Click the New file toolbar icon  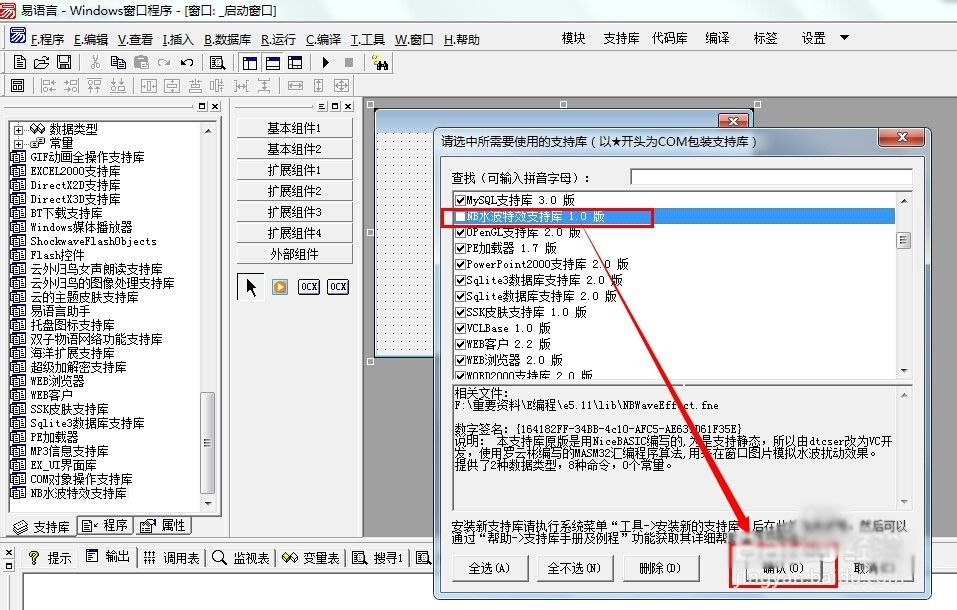(x=18, y=63)
